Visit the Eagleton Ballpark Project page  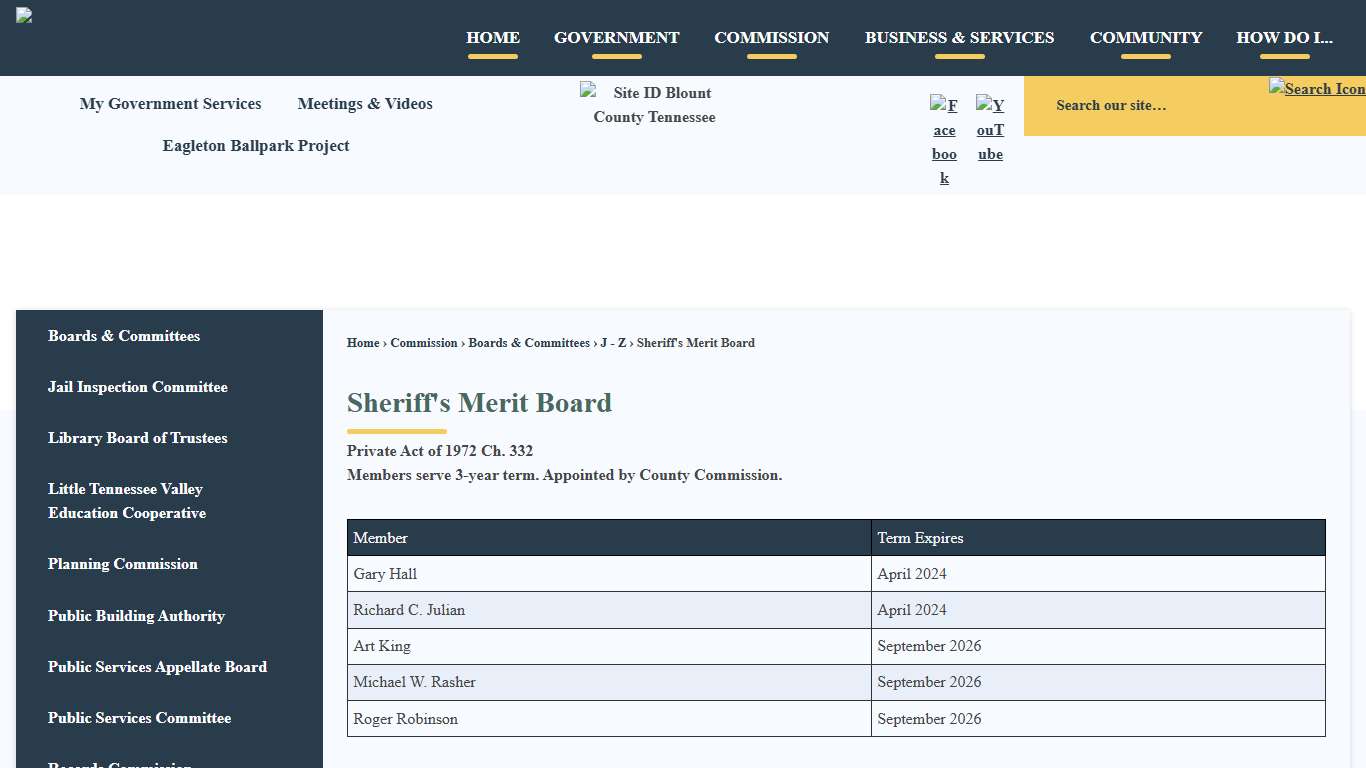(255, 146)
